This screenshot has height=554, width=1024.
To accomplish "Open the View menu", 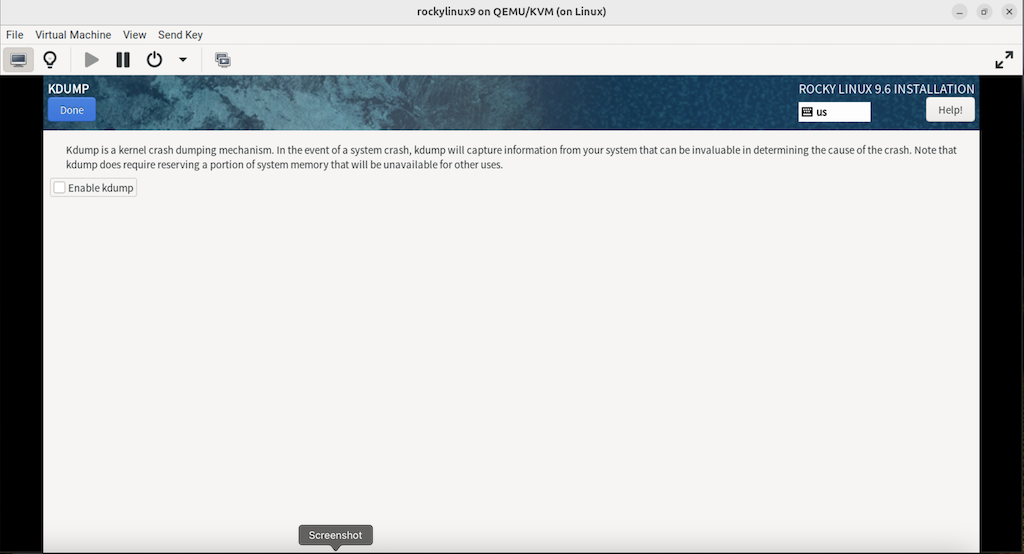I will 135,35.
